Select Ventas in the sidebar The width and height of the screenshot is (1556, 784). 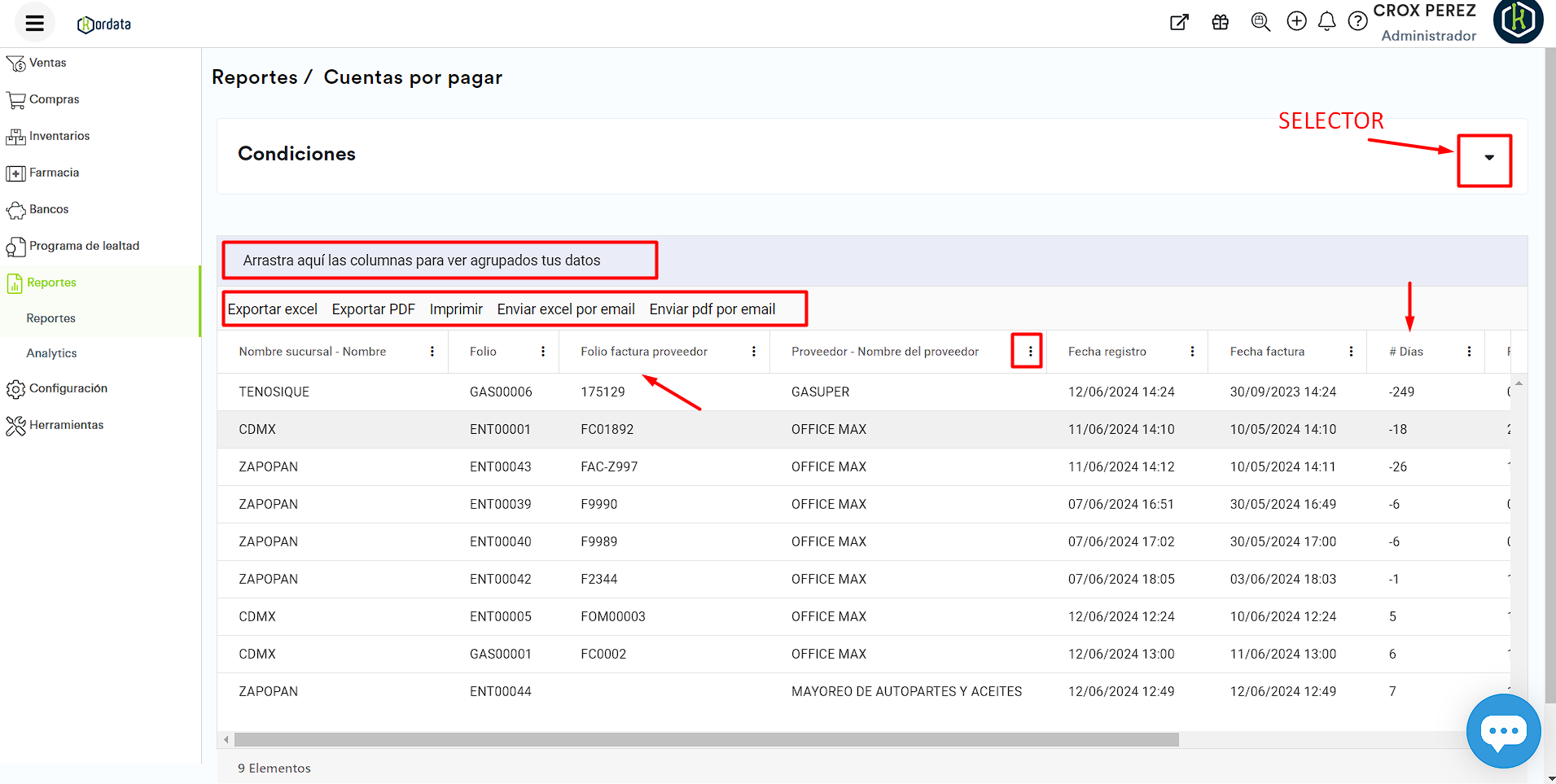point(47,63)
